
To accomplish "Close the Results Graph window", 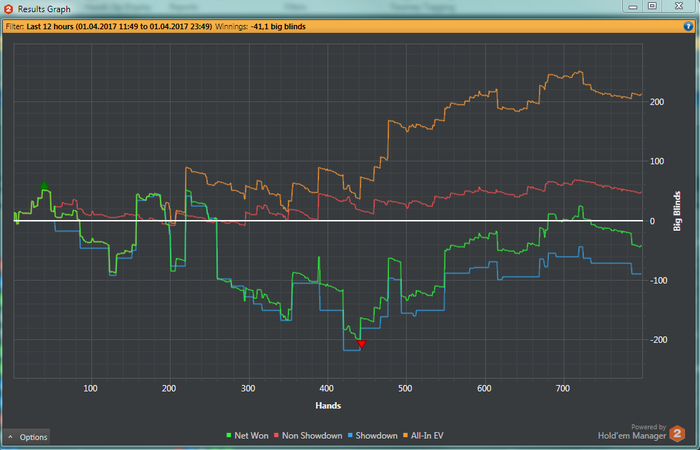I will [x=679, y=6].
